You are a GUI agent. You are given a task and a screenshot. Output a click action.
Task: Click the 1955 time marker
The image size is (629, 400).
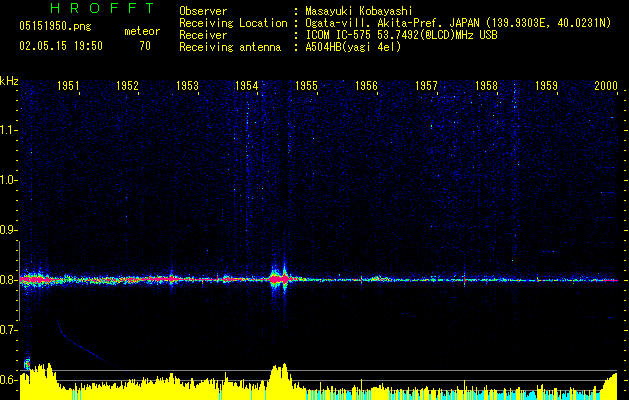[x=306, y=86]
